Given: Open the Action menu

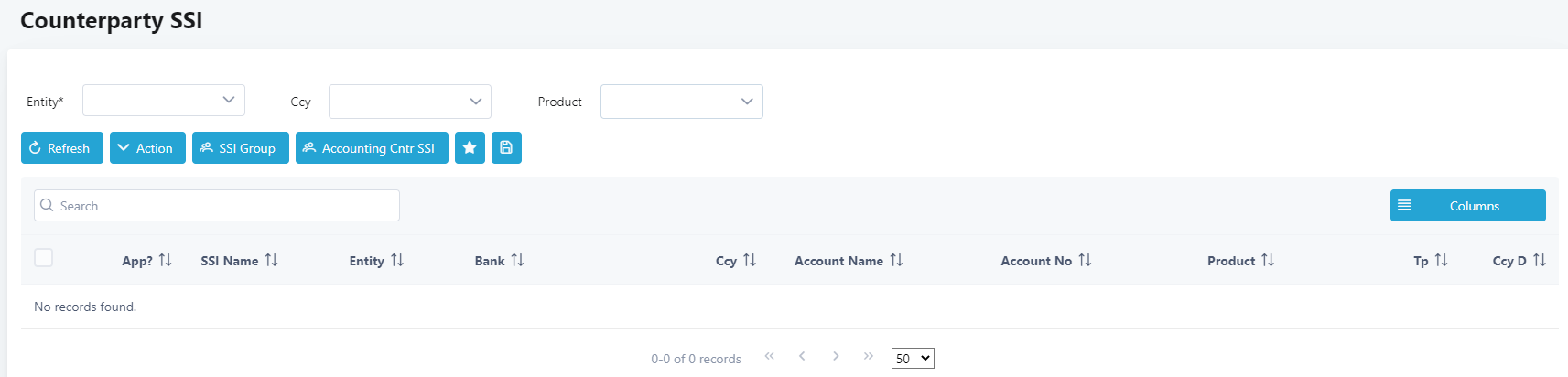Looking at the screenshot, I should [x=147, y=148].
